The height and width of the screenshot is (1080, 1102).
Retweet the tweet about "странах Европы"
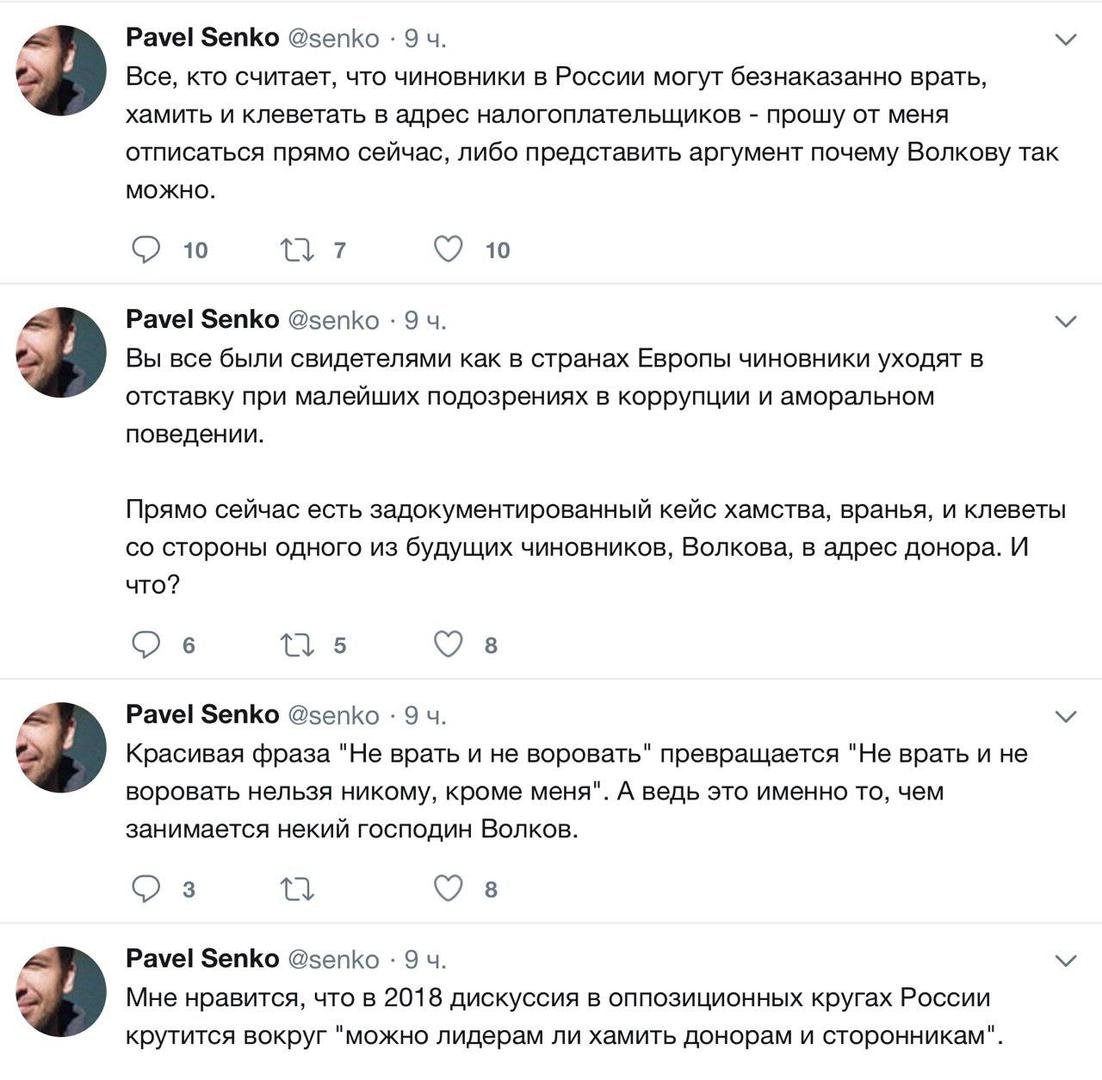(x=295, y=645)
